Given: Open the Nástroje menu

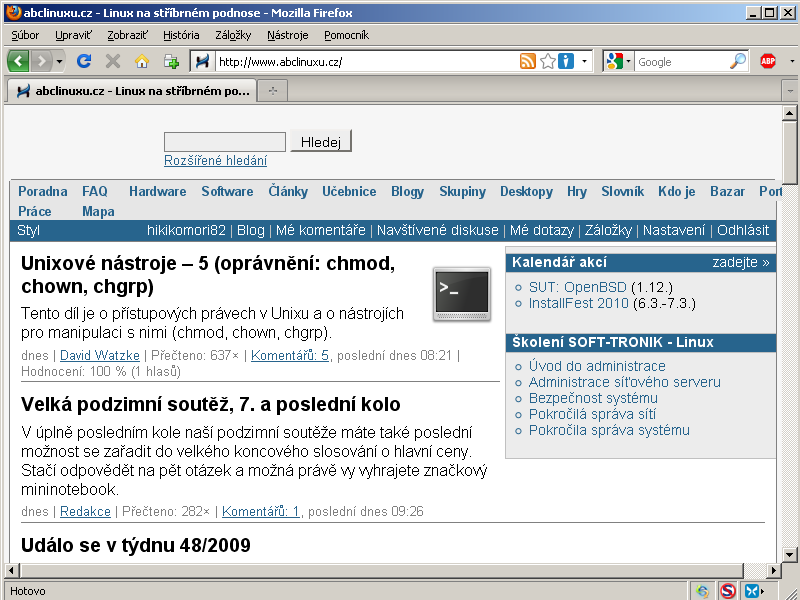Looking at the screenshot, I should point(288,35).
